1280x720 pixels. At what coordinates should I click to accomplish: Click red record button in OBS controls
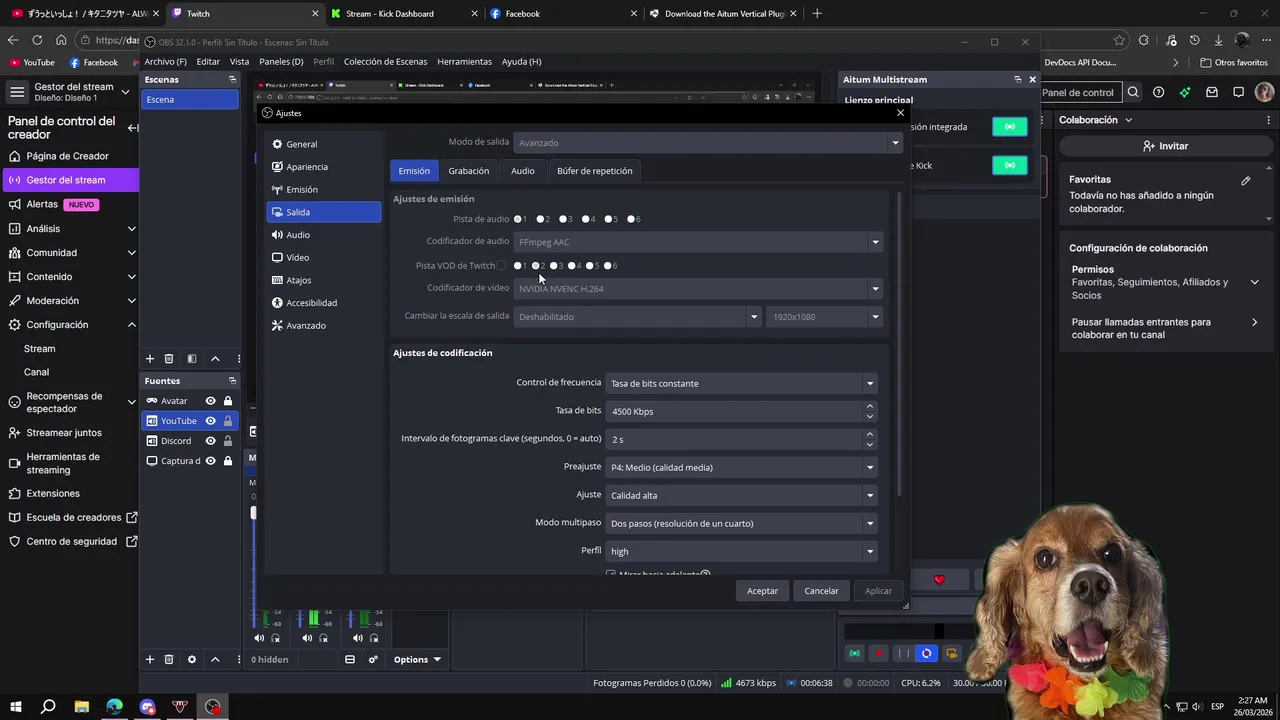879,654
